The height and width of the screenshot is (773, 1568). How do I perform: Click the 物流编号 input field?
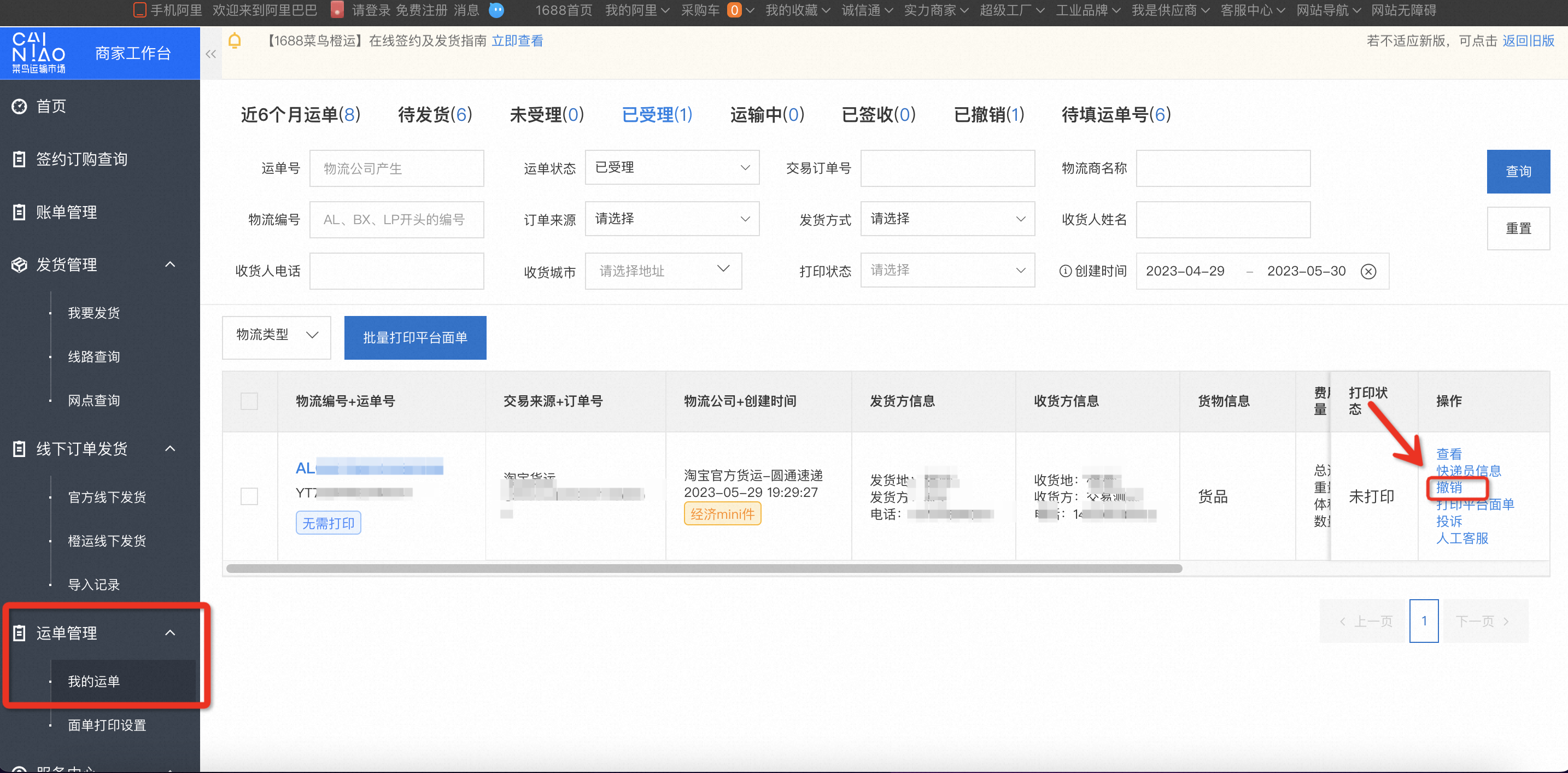(397, 220)
